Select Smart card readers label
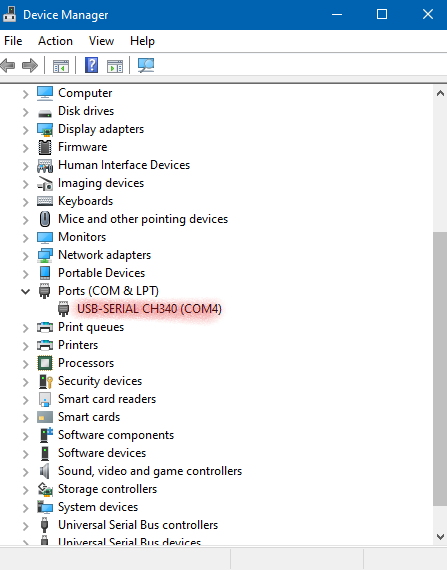This screenshot has width=447, height=570. coord(107,399)
